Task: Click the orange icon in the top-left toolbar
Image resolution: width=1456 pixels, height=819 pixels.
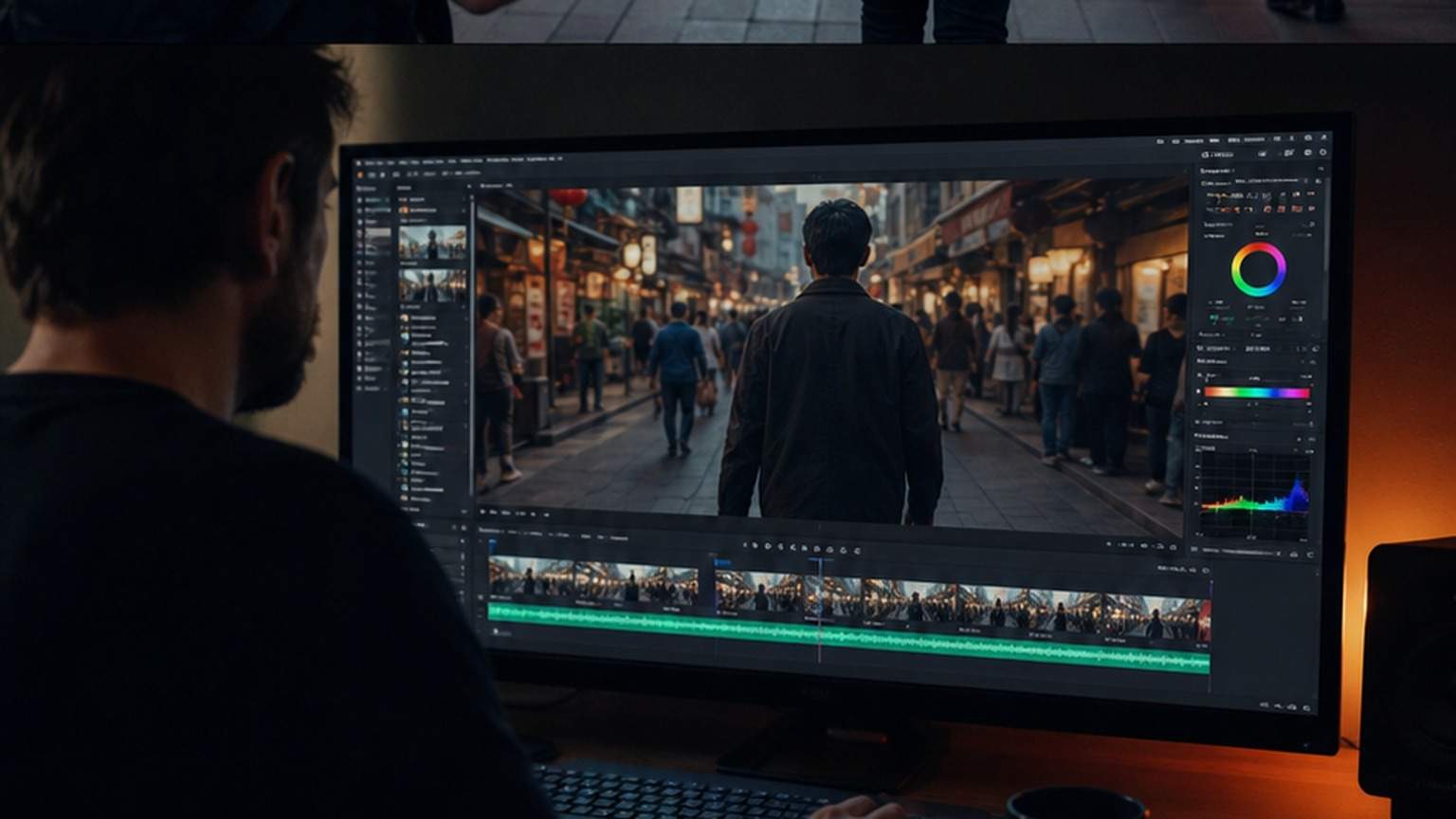Action: (359, 174)
